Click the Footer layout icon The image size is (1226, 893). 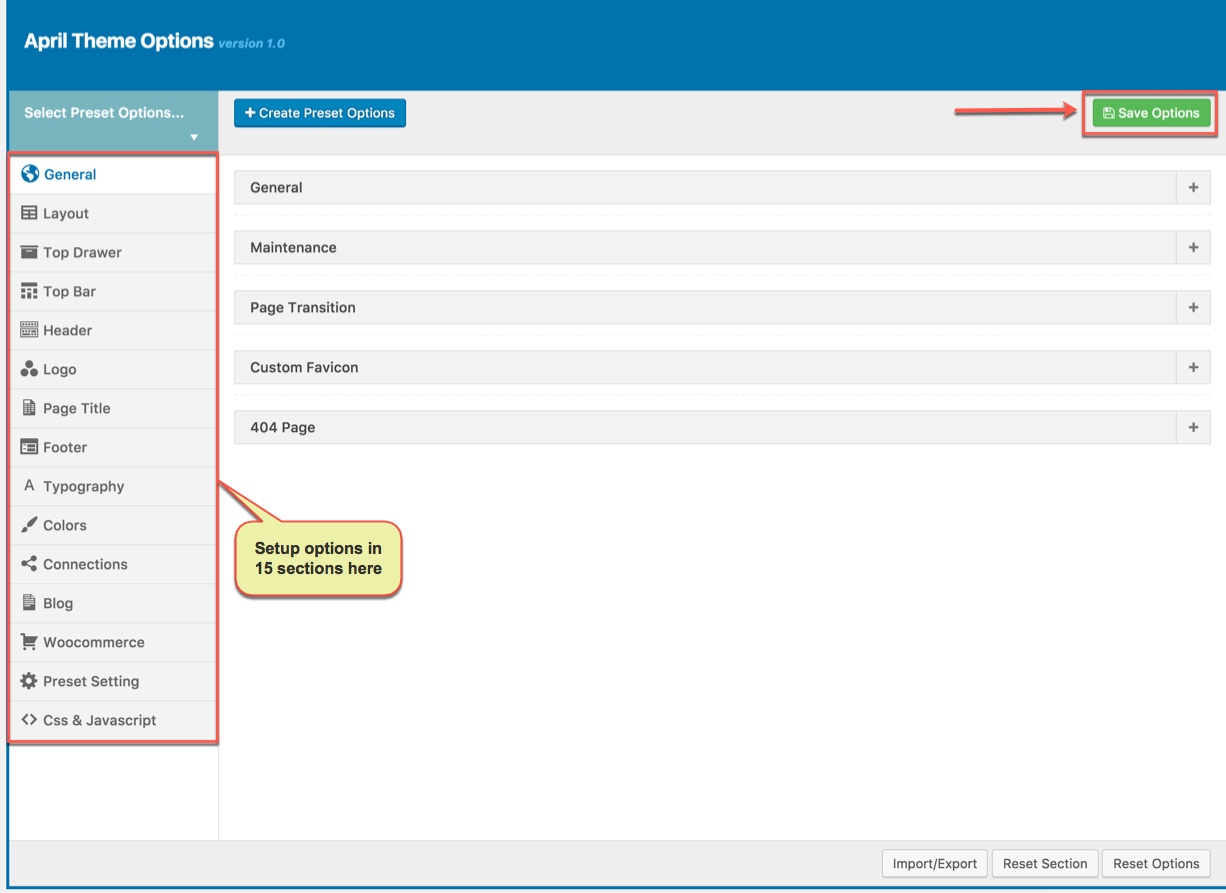(29, 447)
